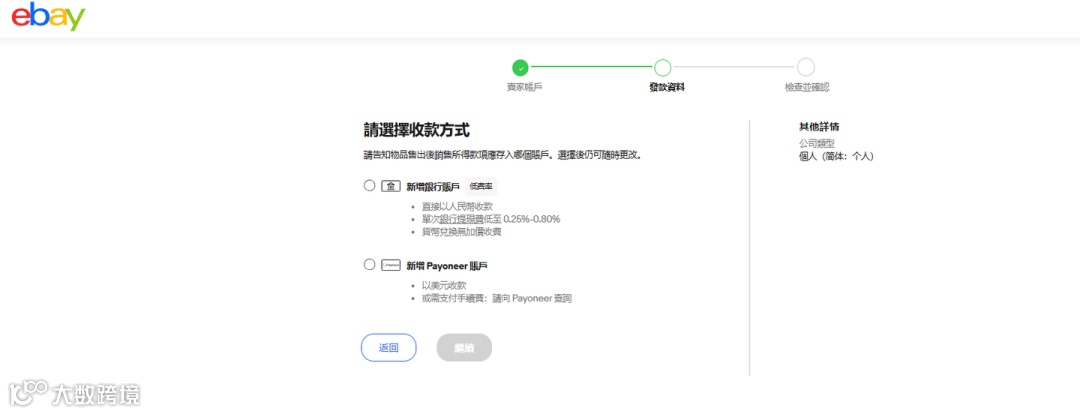Image resolution: width=1080 pixels, height=414 pixels.
Task: Click the eBay logo
Action: pyautogui.click(x=48, y=16)
